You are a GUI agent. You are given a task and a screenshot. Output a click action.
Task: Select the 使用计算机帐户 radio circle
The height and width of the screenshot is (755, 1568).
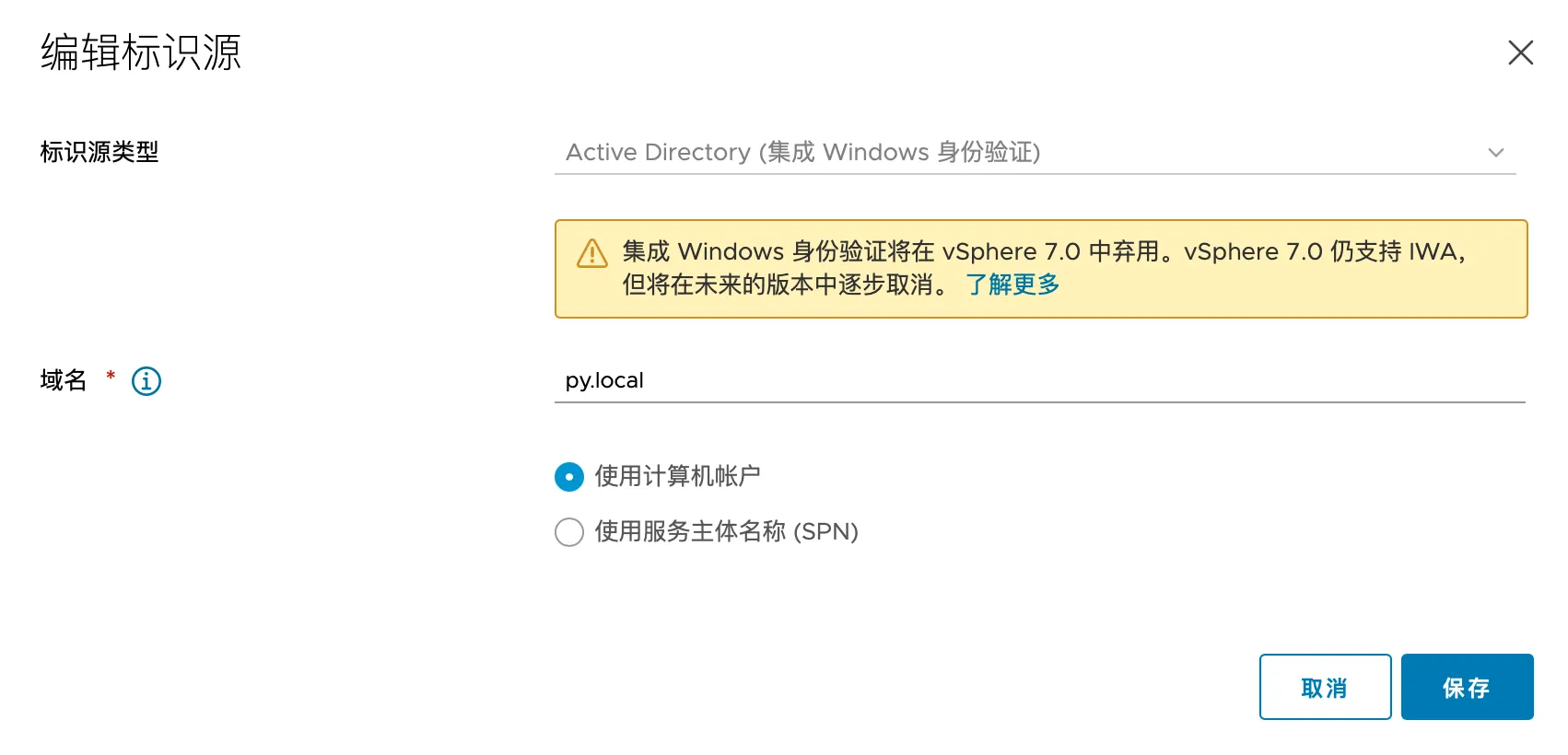point(569,477)
